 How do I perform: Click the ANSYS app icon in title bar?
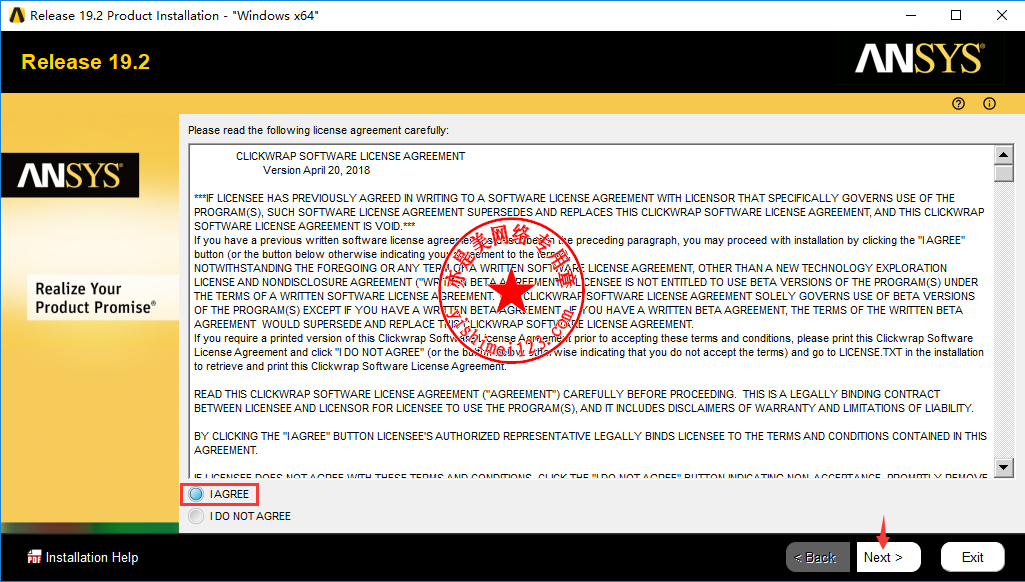[17, 15]
